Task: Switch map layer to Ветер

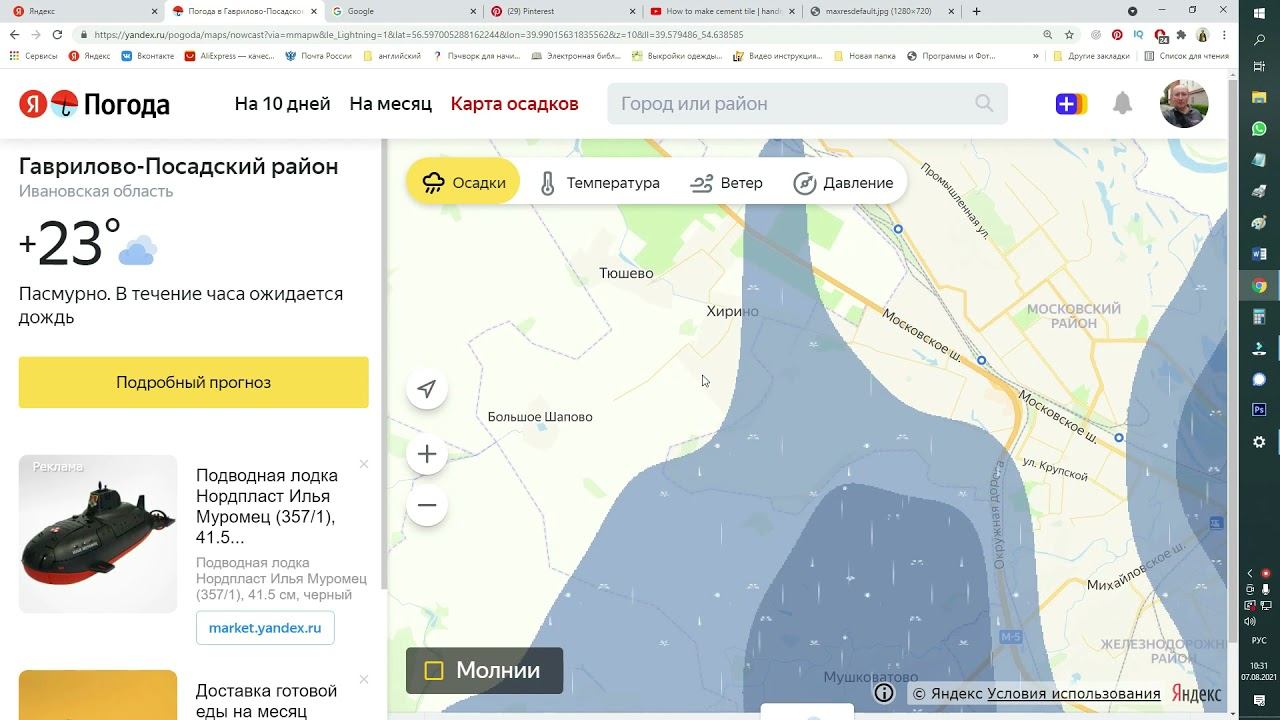Action: (x=727, y=183)
